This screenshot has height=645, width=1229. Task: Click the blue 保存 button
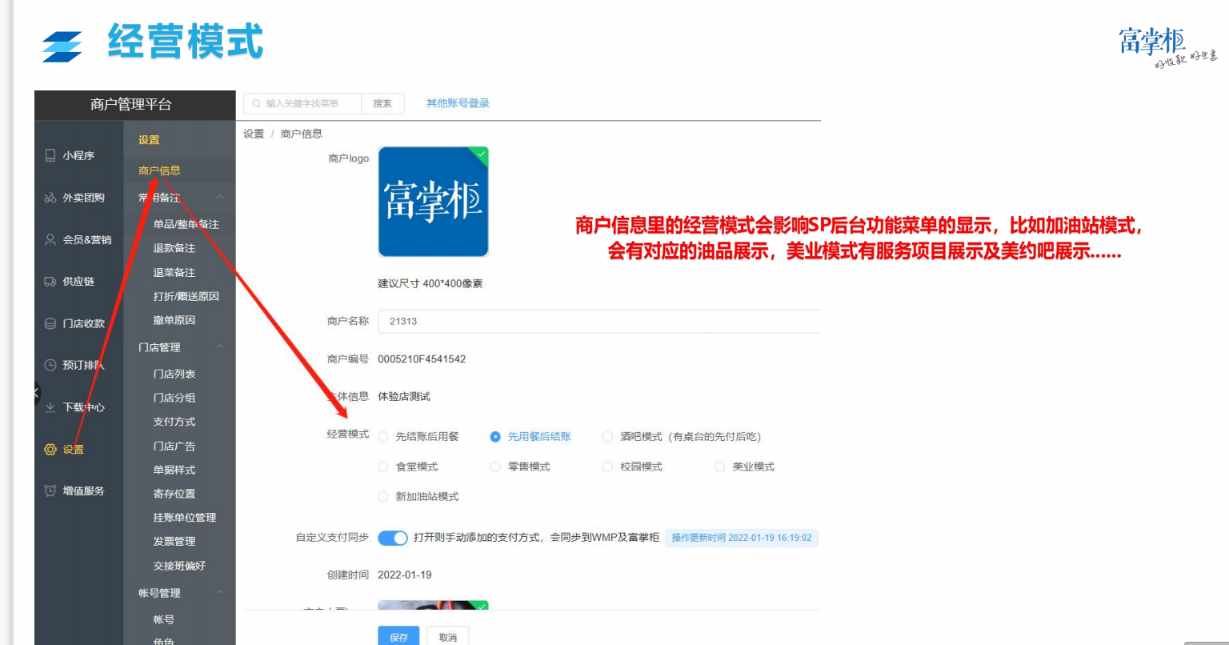point(397,637)
